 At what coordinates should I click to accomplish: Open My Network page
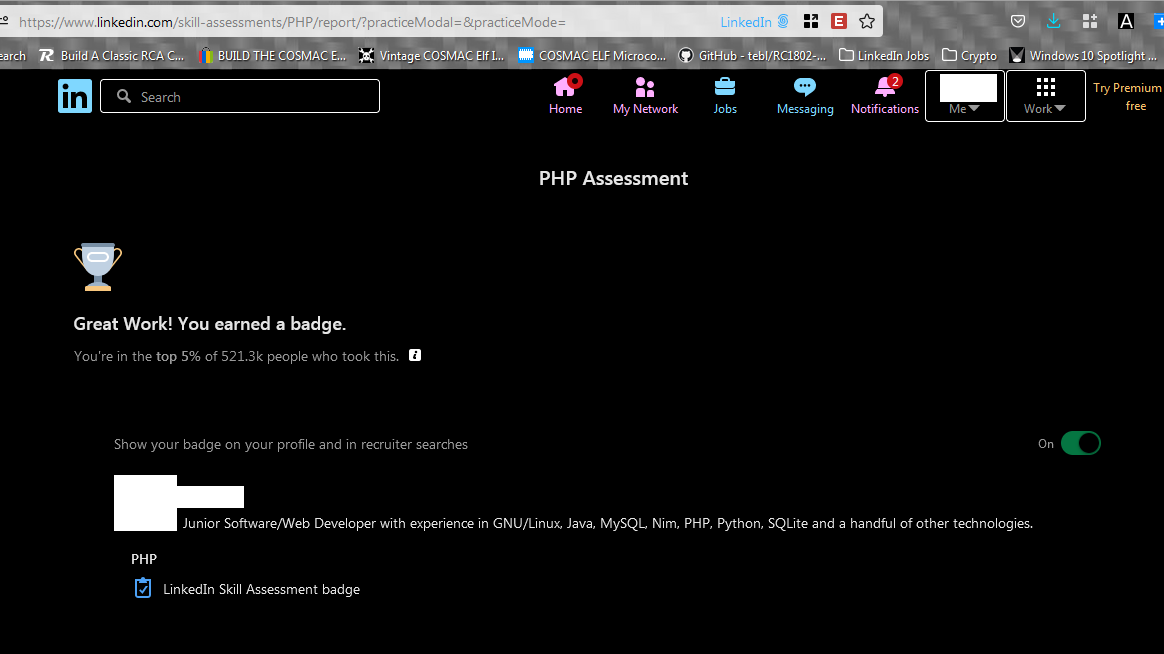point(645,96)
